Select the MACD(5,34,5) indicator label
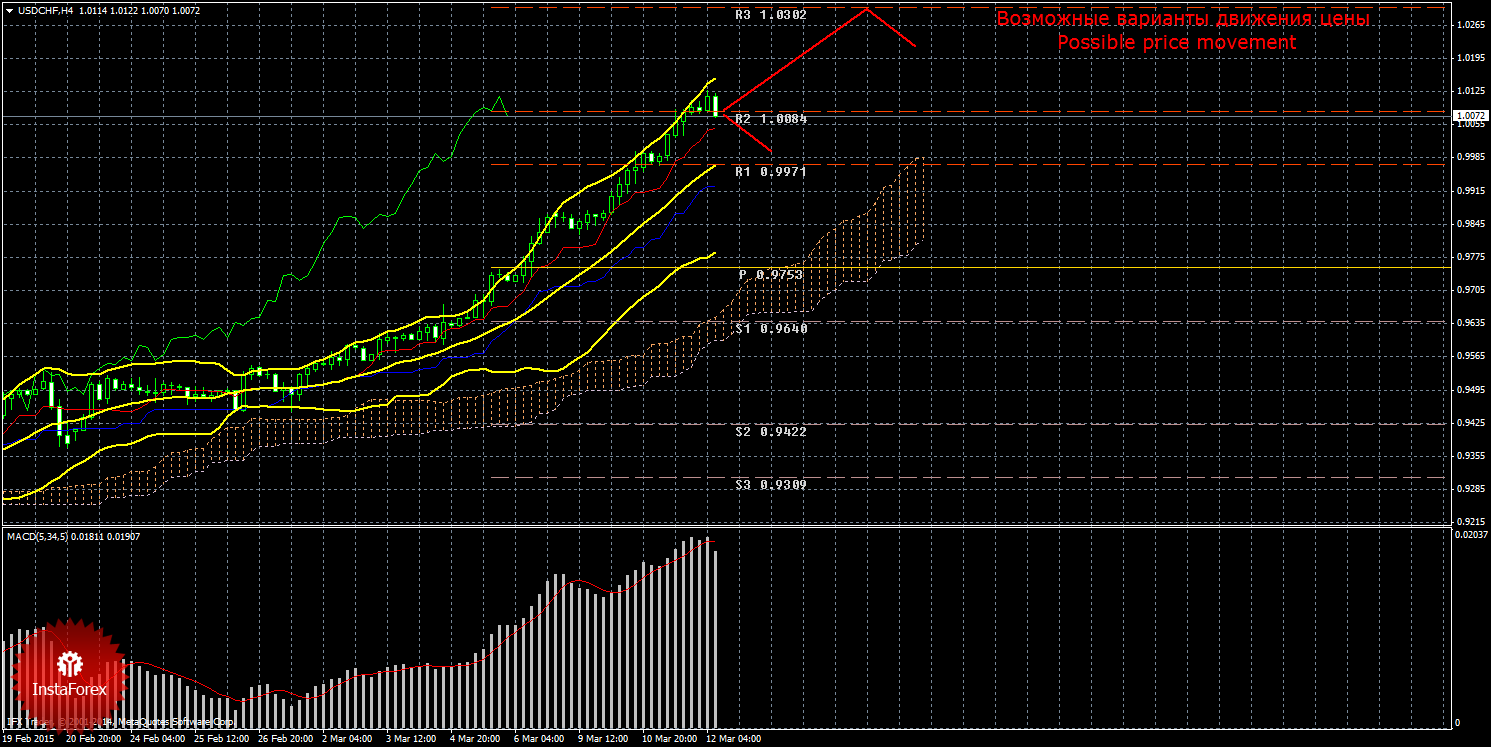The width and height of the screenshot is (1491, 747). [40, 537]
